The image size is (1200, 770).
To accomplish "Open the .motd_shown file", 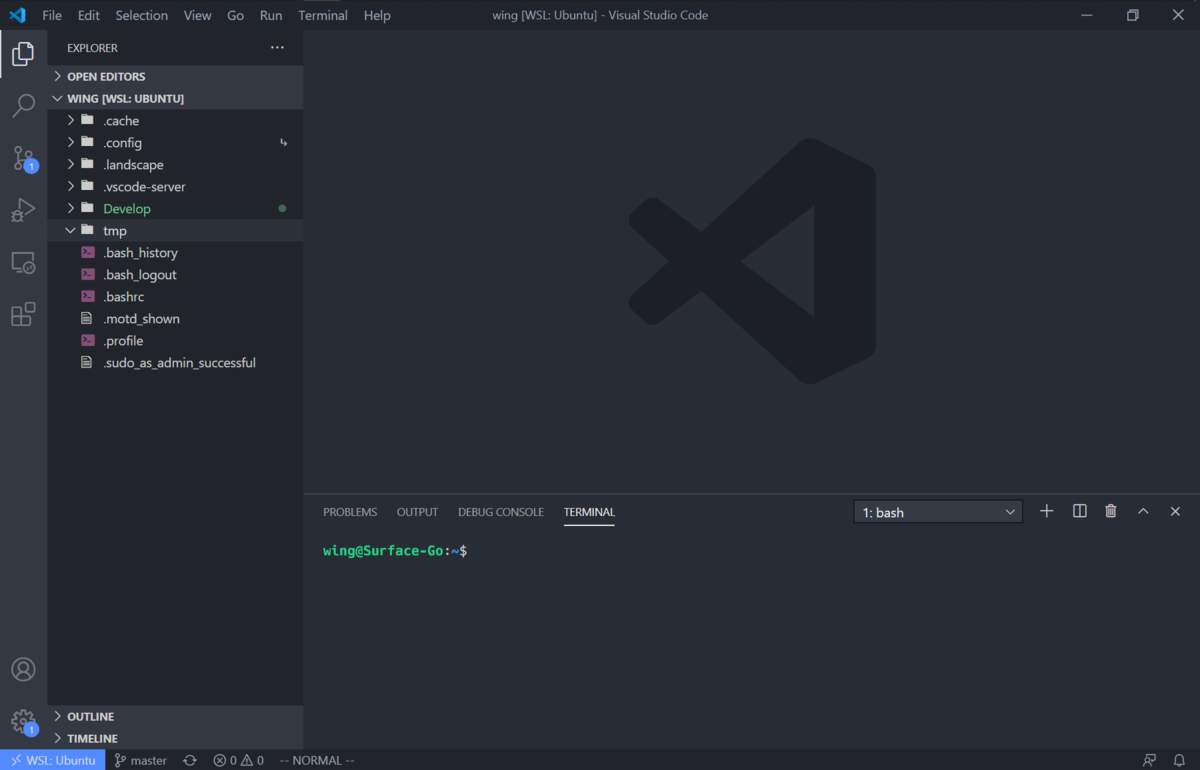I will click(175, 318).
